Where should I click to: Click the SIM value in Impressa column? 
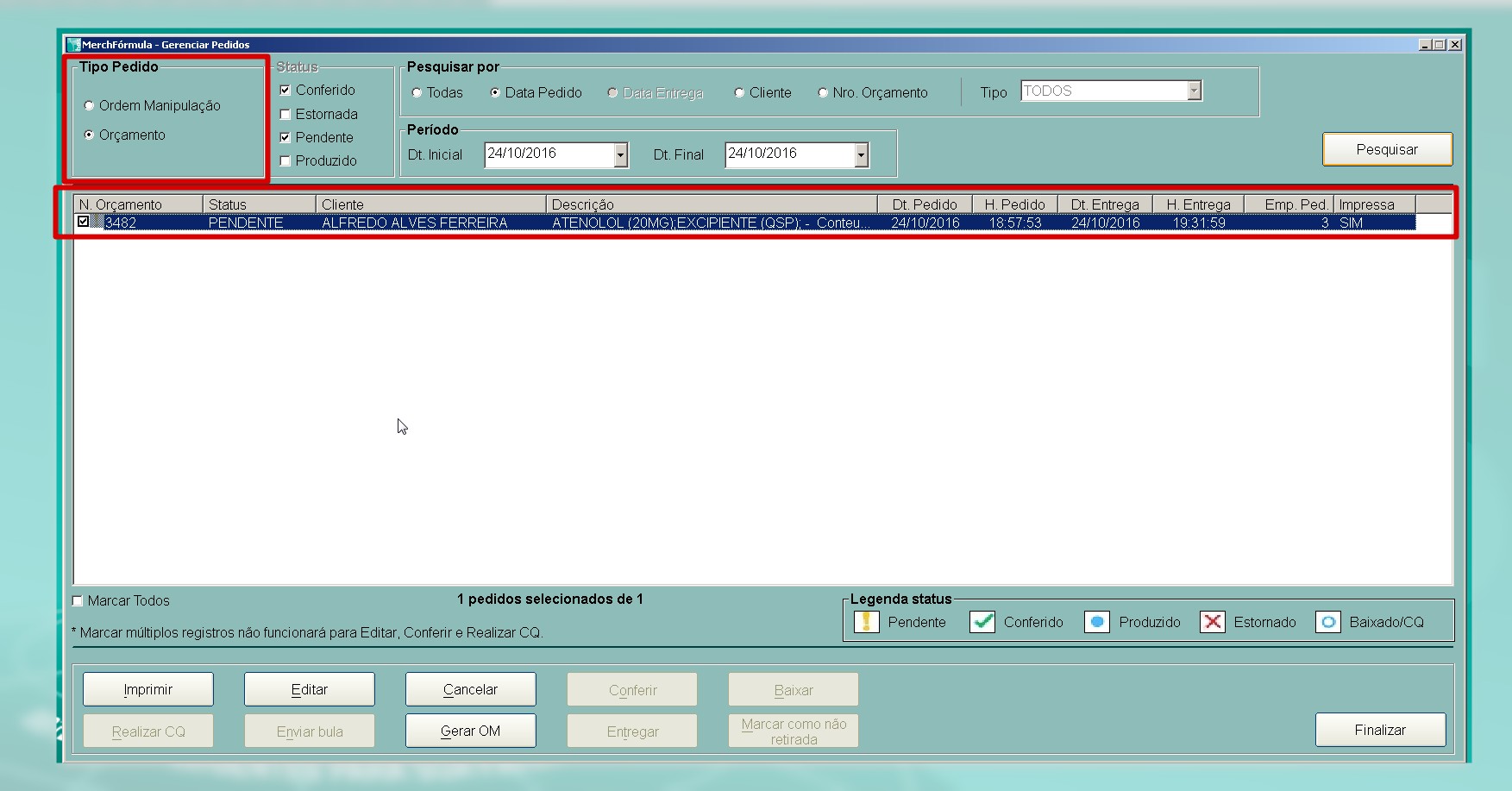tap(1351, 223)
